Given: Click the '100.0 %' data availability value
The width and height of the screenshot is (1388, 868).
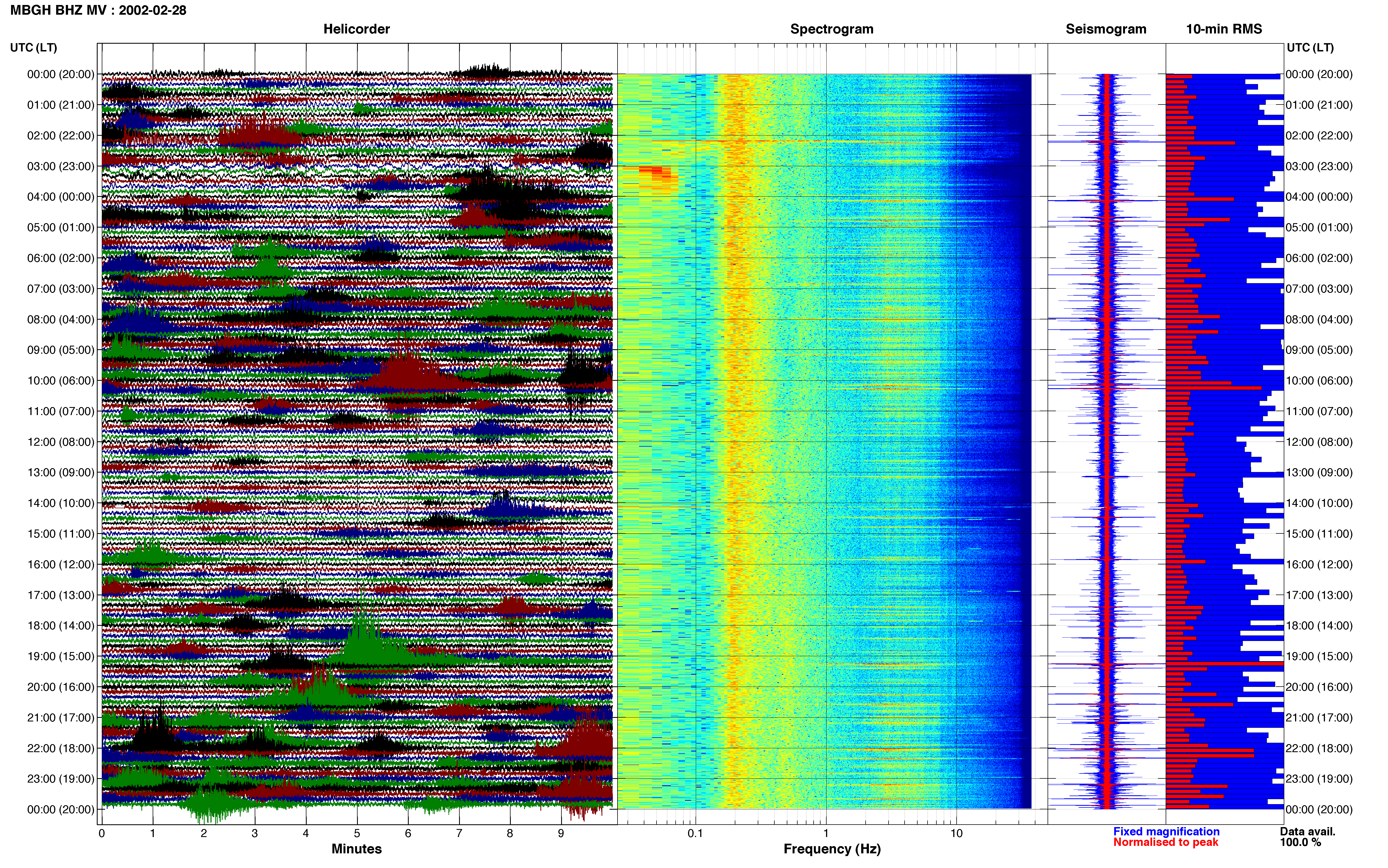Looking at the screenshot, I should click(1300, 842).
